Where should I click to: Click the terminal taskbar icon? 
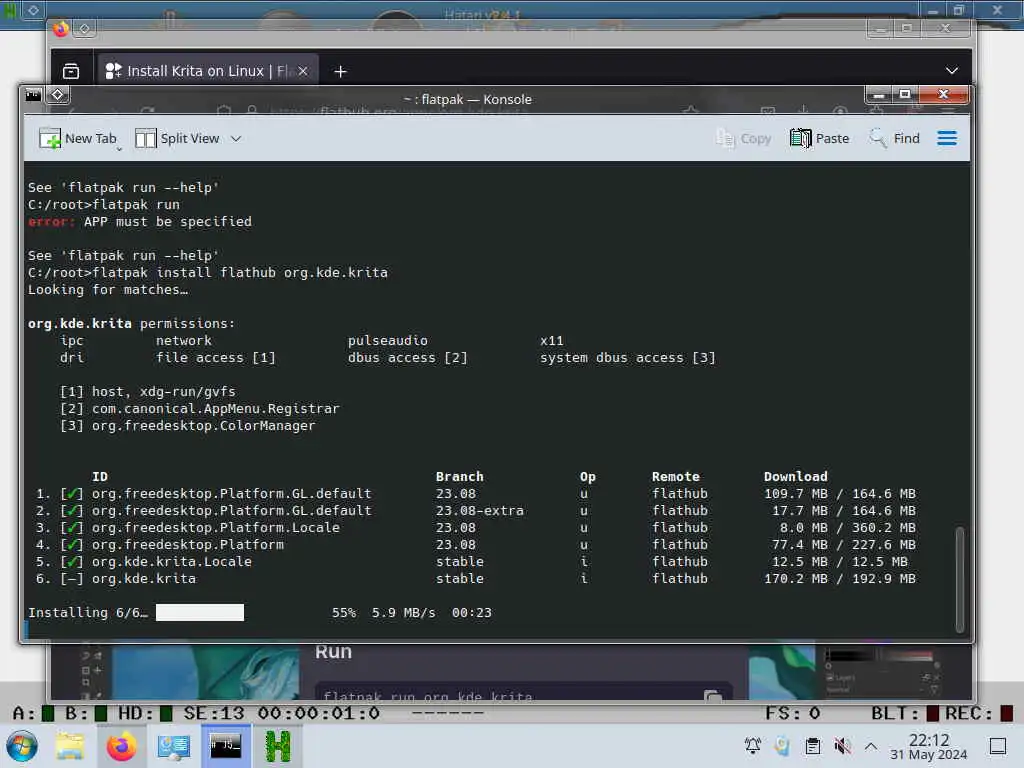pyautogui.click(x=225, y=746)
